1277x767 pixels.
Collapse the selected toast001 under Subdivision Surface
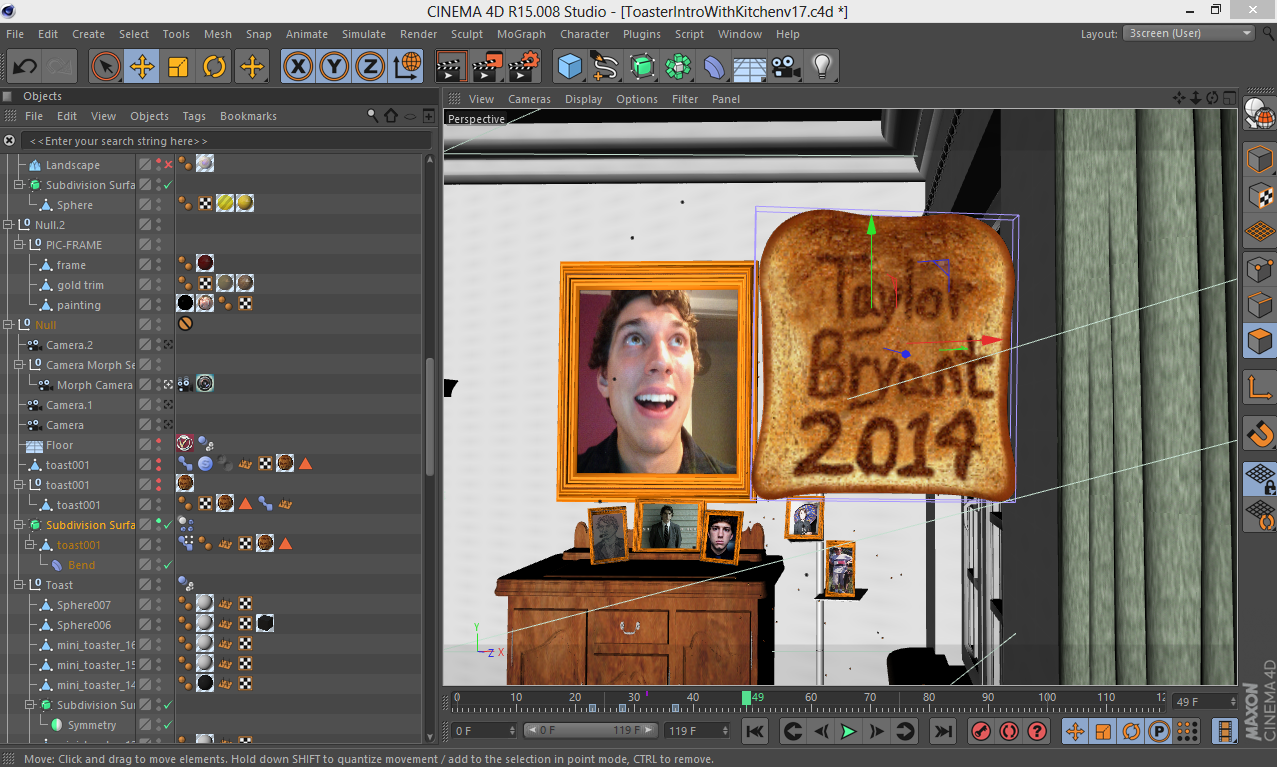click(x=31, y=545)
